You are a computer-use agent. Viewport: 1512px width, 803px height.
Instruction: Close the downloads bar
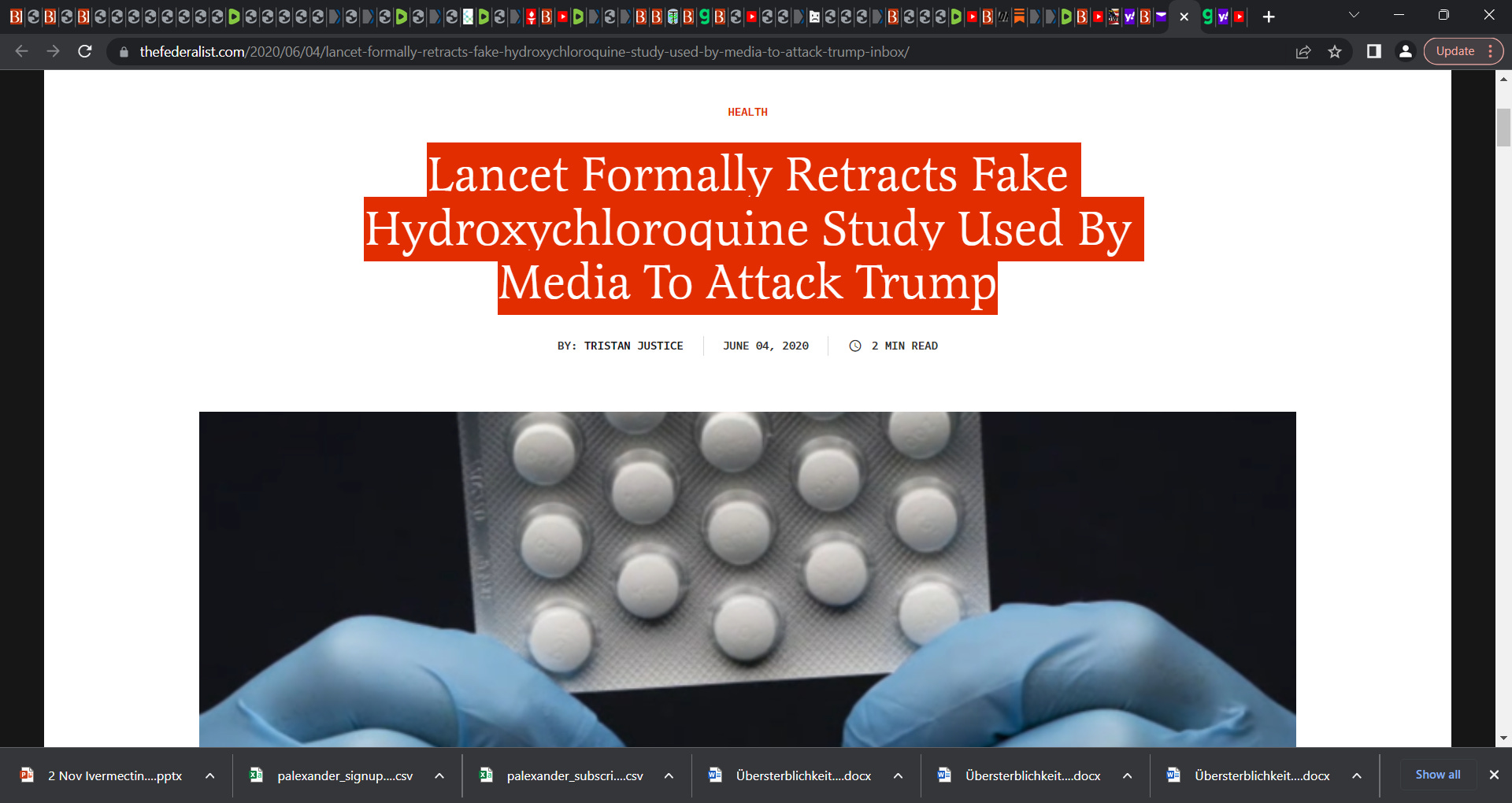[x=1494, y=775]
